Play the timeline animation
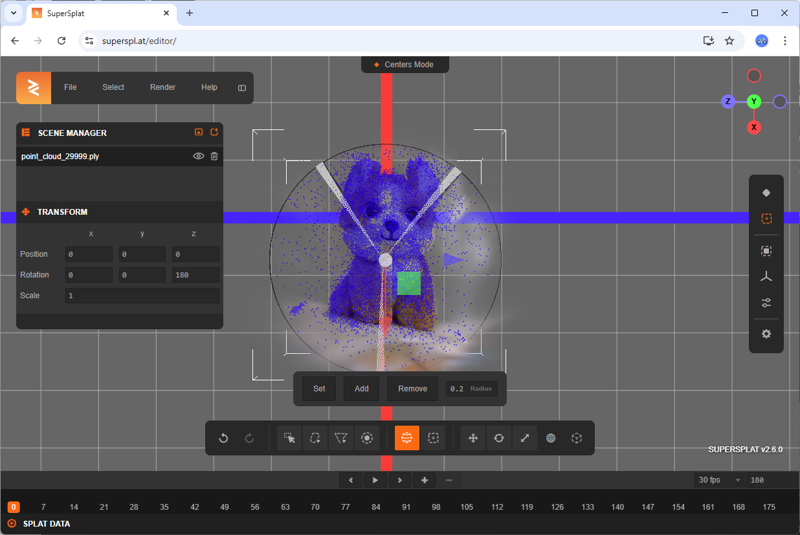 (x=375, y=480)
